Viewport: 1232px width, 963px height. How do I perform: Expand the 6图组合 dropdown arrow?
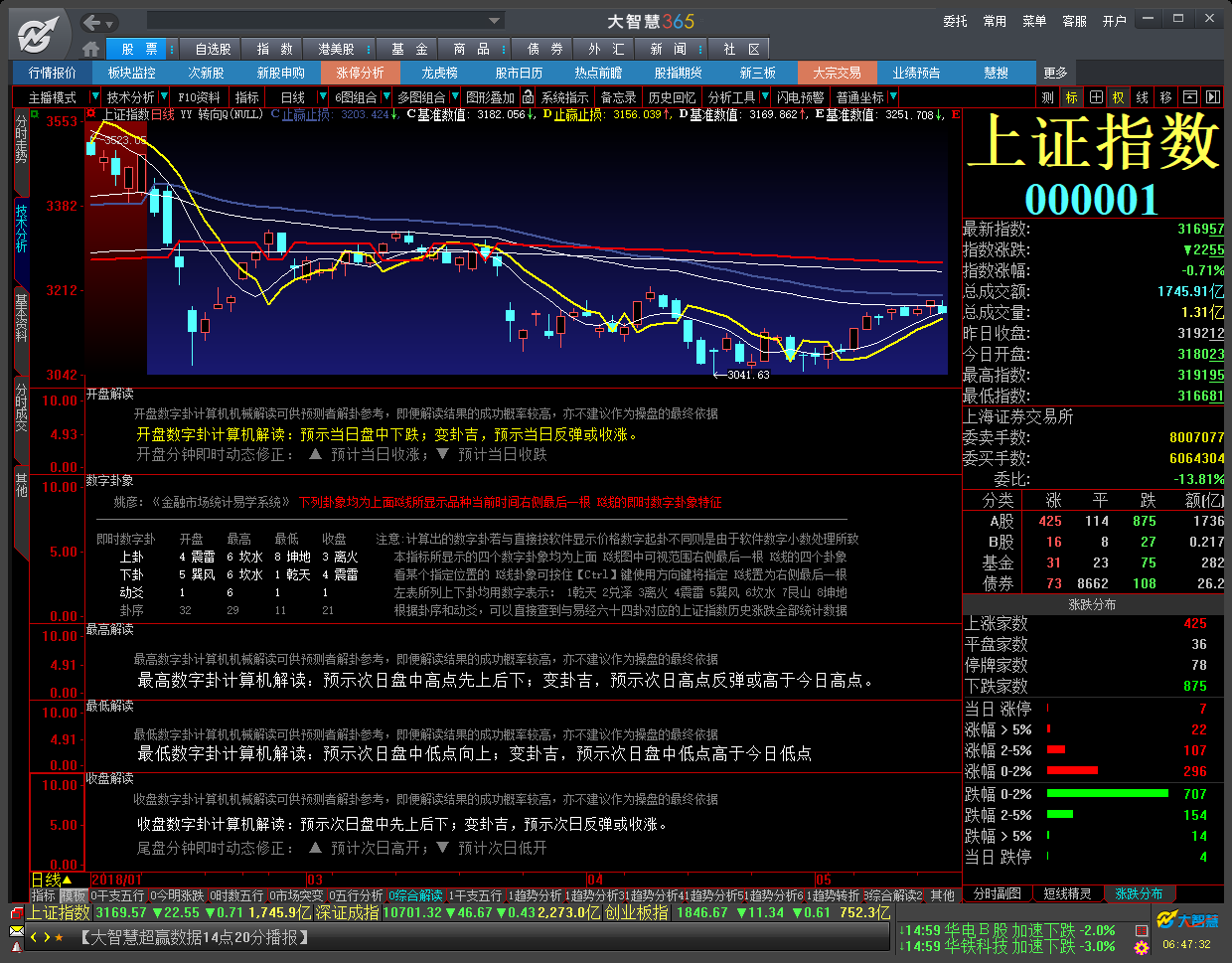[386, 97]
